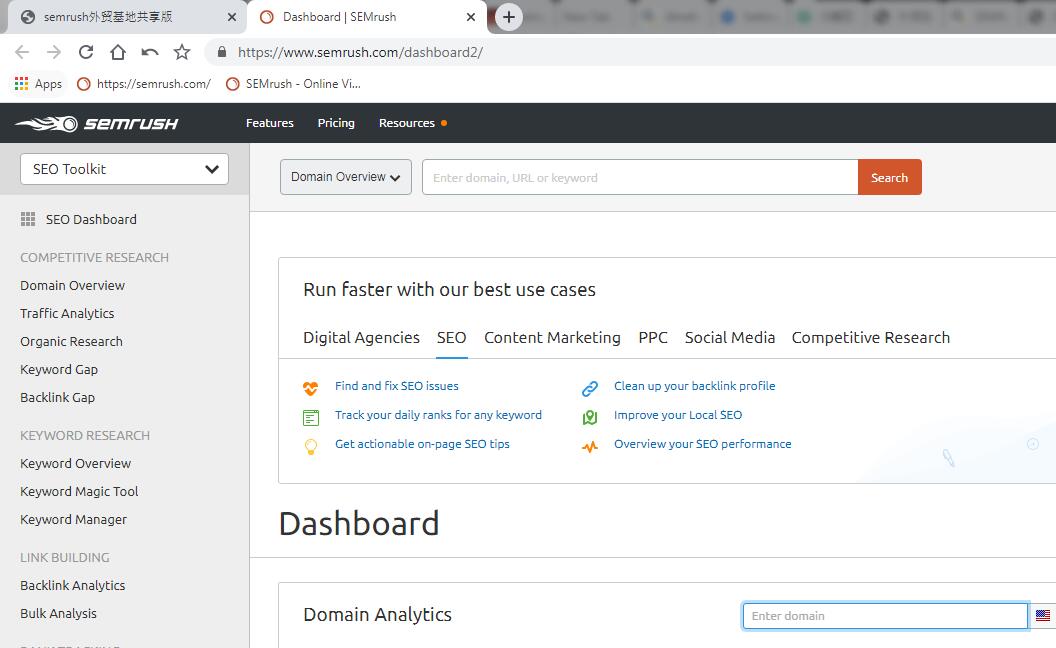Go to browser home icon
Viewport: 1056px width, 648px height.
[x=118, y=52]
